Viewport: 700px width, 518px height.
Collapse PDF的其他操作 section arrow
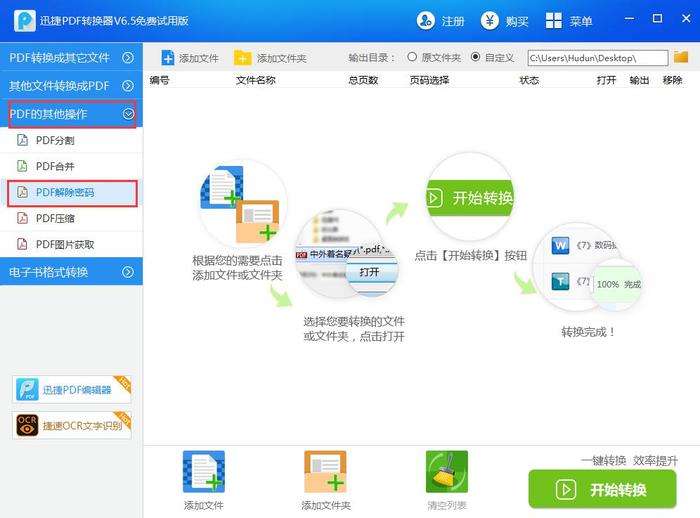pyautogui.click(x=128, y=114)
